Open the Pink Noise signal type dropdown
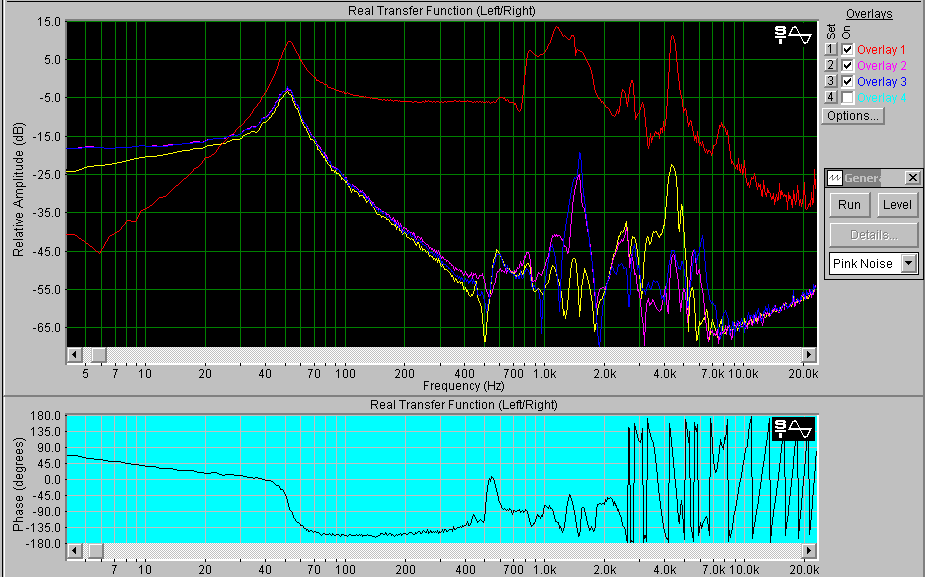Image resolution: width=925 pixels, height=577 pixels. pyautogui.click(x=908, y=263)
